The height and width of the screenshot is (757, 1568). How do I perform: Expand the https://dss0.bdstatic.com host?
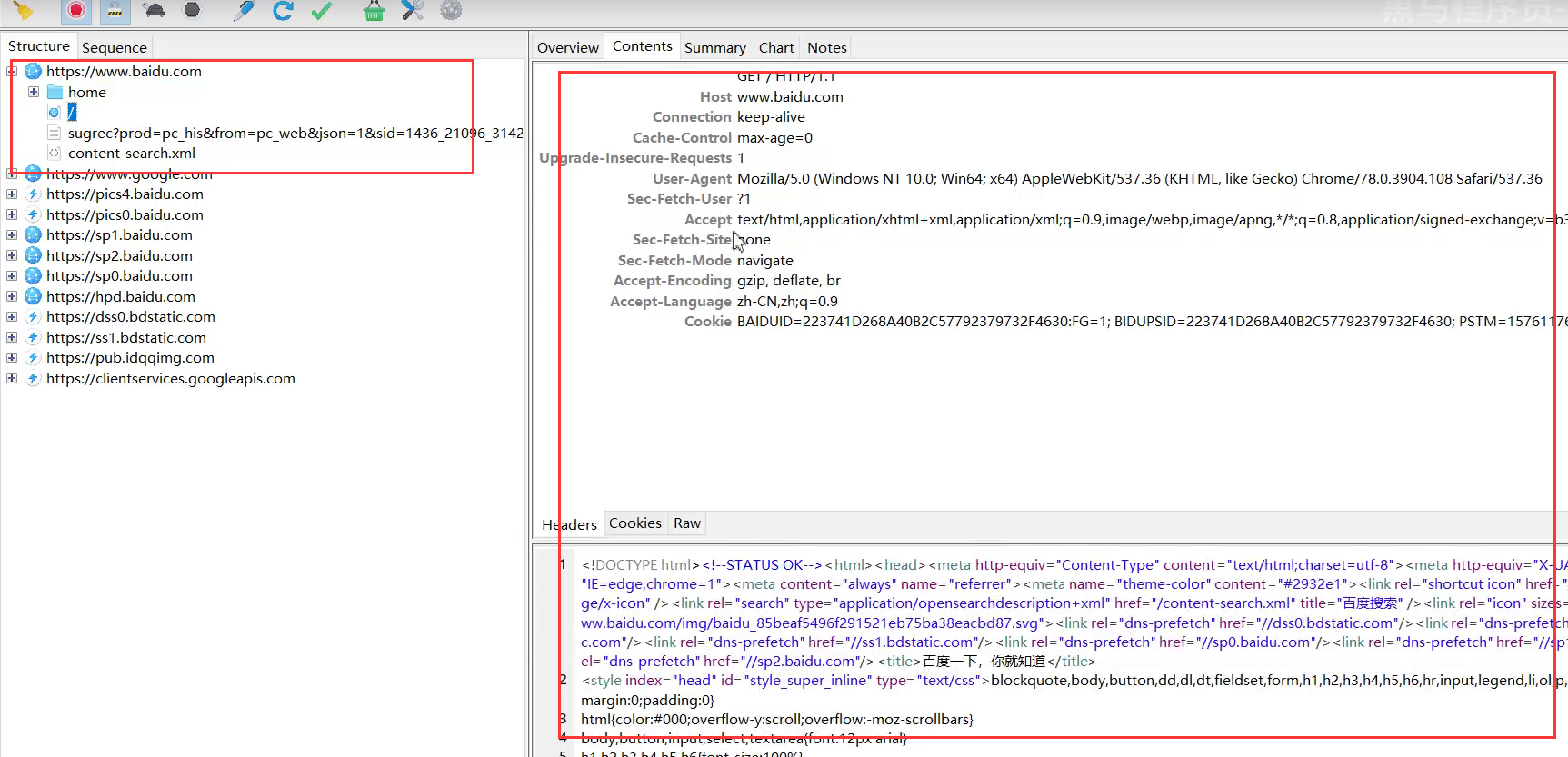click(x=12, y=316)
